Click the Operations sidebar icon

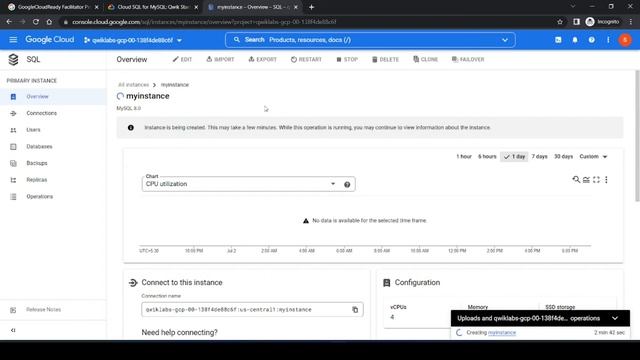(x=13, y=197)
